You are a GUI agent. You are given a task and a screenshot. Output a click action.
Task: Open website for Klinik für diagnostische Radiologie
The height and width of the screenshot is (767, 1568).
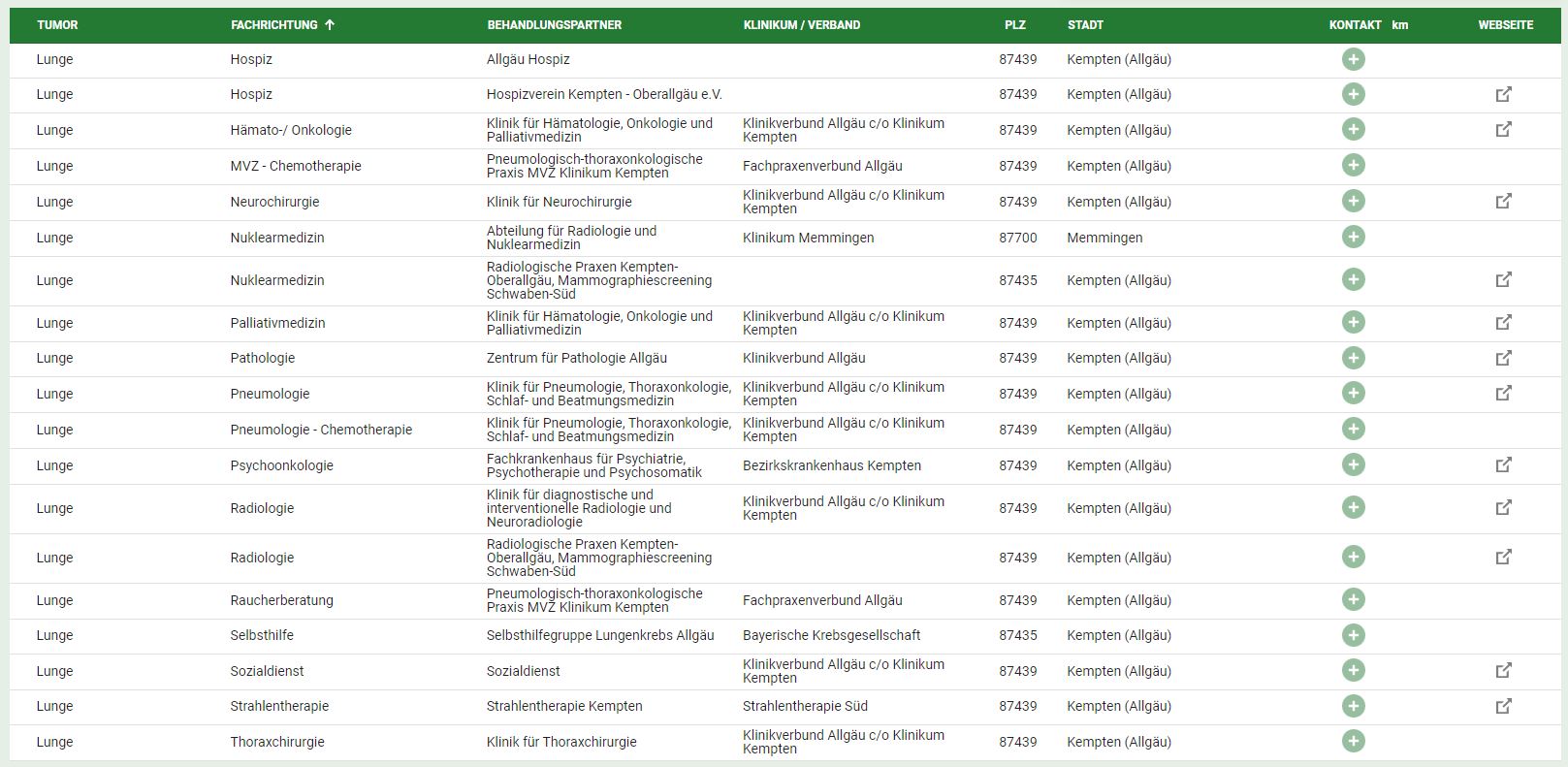click(x=1503, y=507)
